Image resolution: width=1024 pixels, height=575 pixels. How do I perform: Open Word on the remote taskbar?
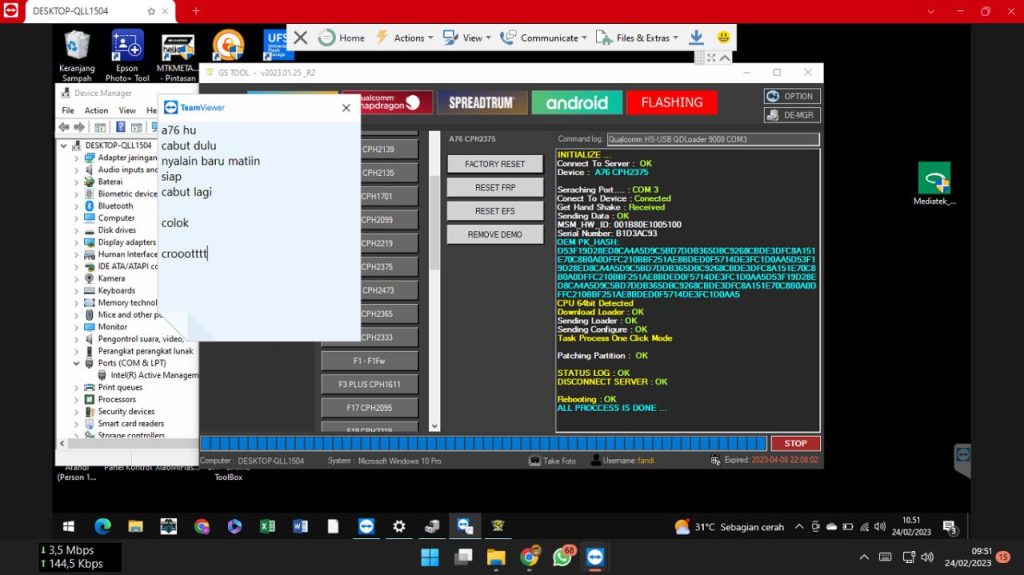300,526
